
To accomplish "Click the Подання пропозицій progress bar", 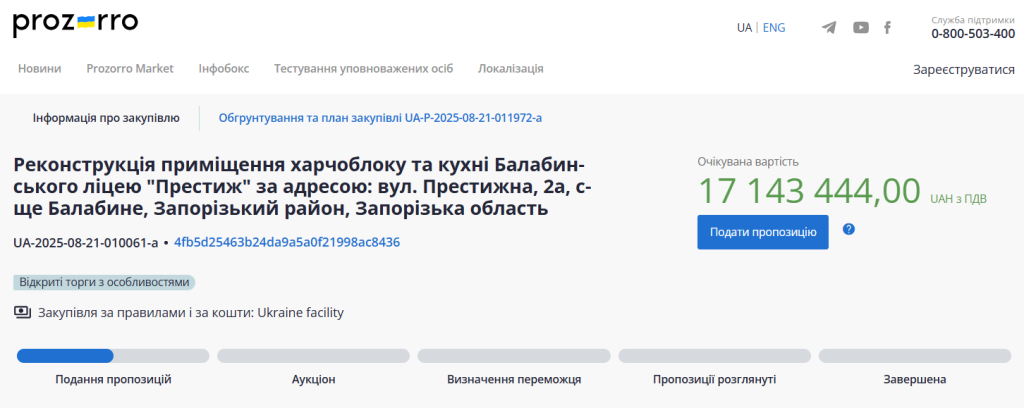I will tap(113, 356).
